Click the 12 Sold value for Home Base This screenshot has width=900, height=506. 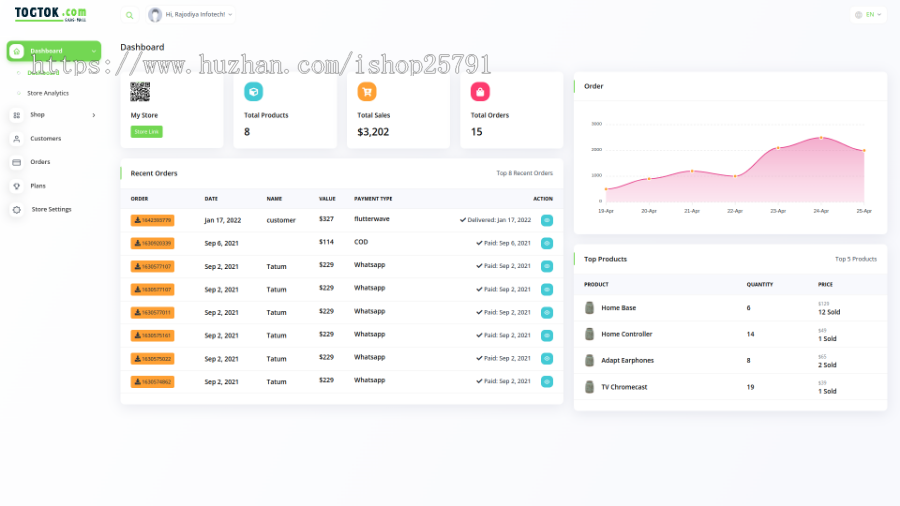(829, 312)
